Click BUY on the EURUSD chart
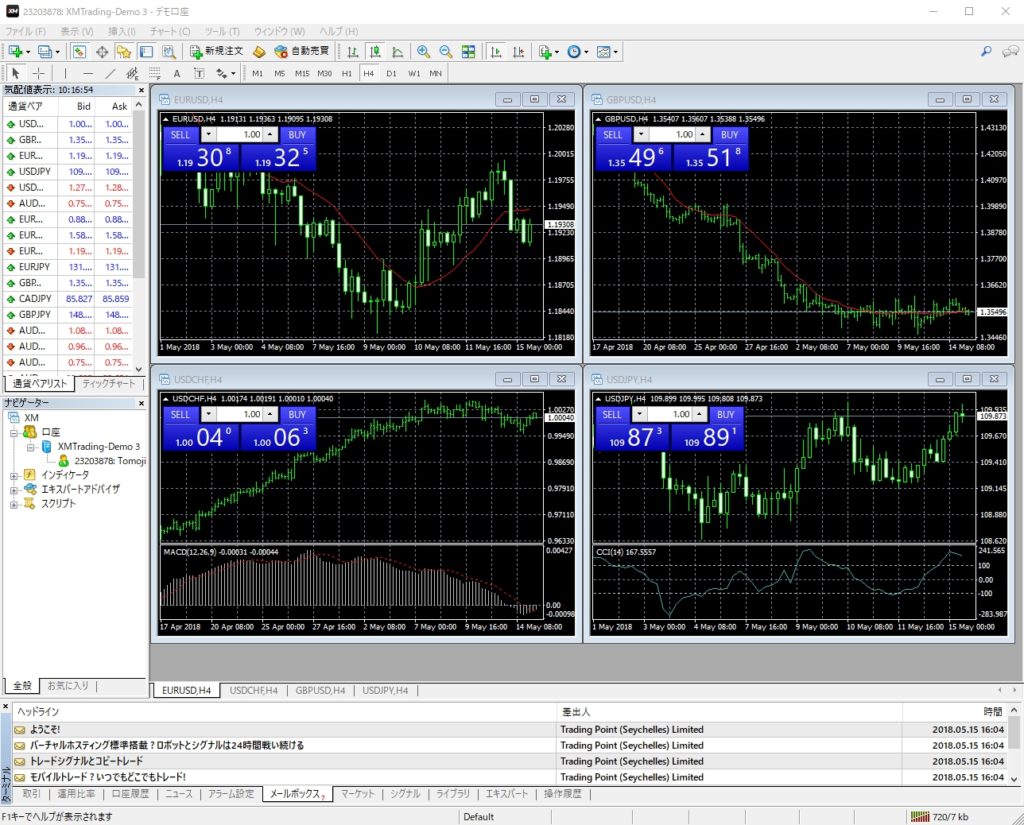Viewport: 1024px width, 825px height. point(297,135)
